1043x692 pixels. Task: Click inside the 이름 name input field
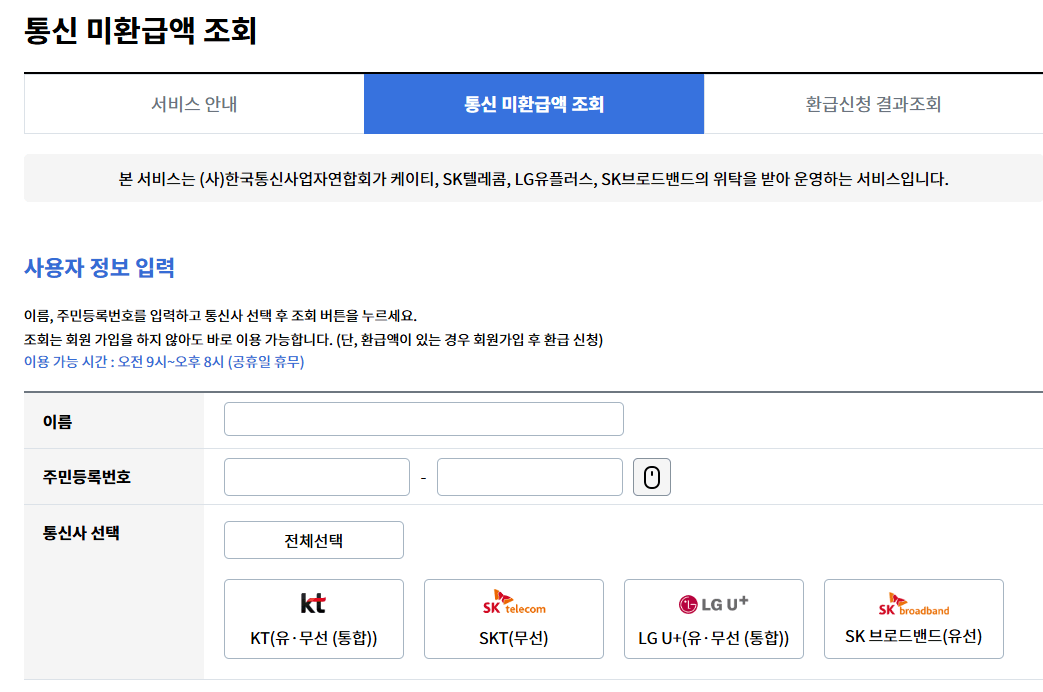click(x=424, y=418)
